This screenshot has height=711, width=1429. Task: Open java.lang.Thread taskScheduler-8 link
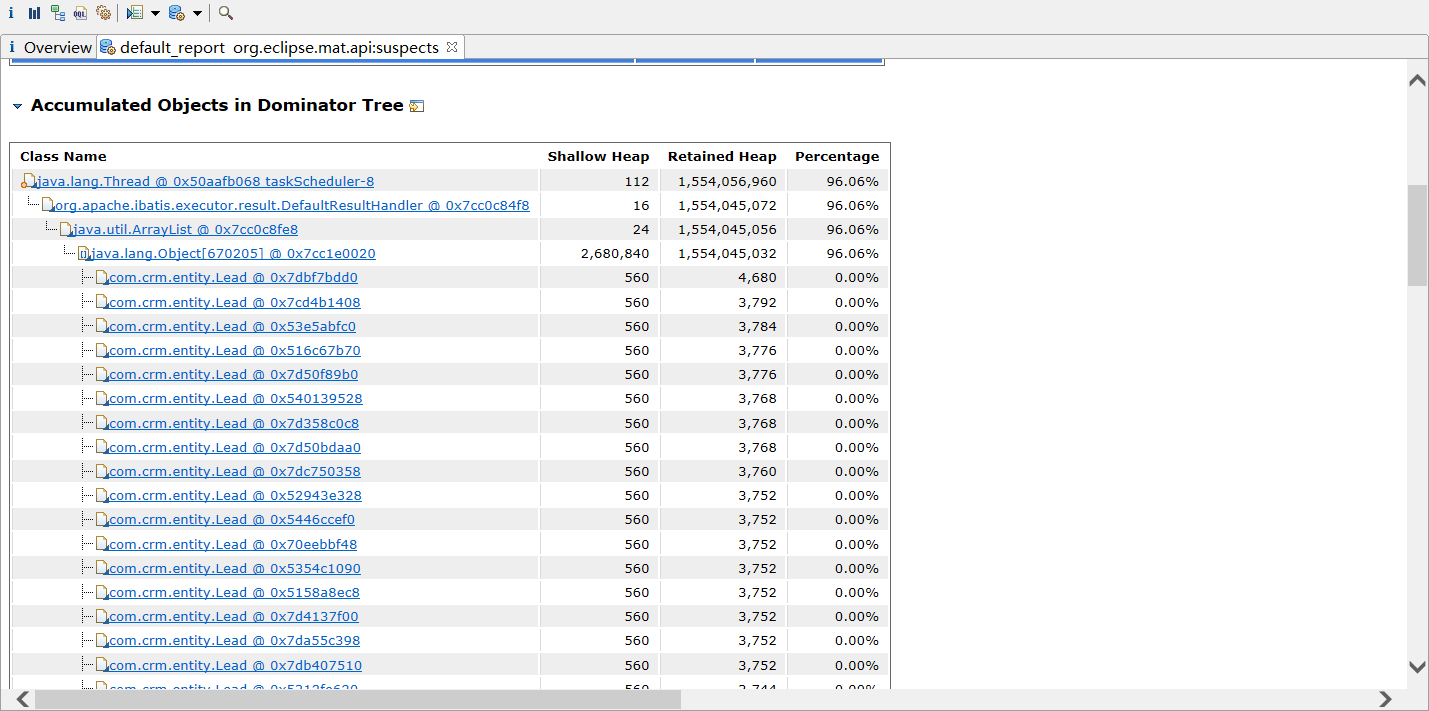coord(205,181)
